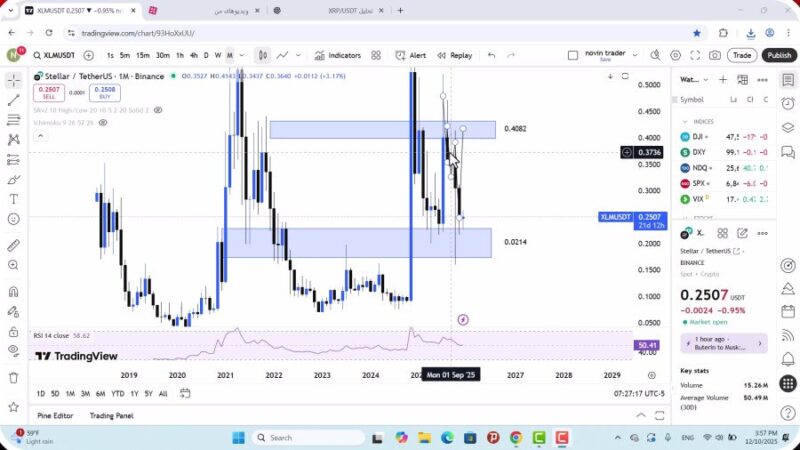Start bar Replay mode
Image resolution: width=800 pixels, height=450 pixels.
coord(454,55)
